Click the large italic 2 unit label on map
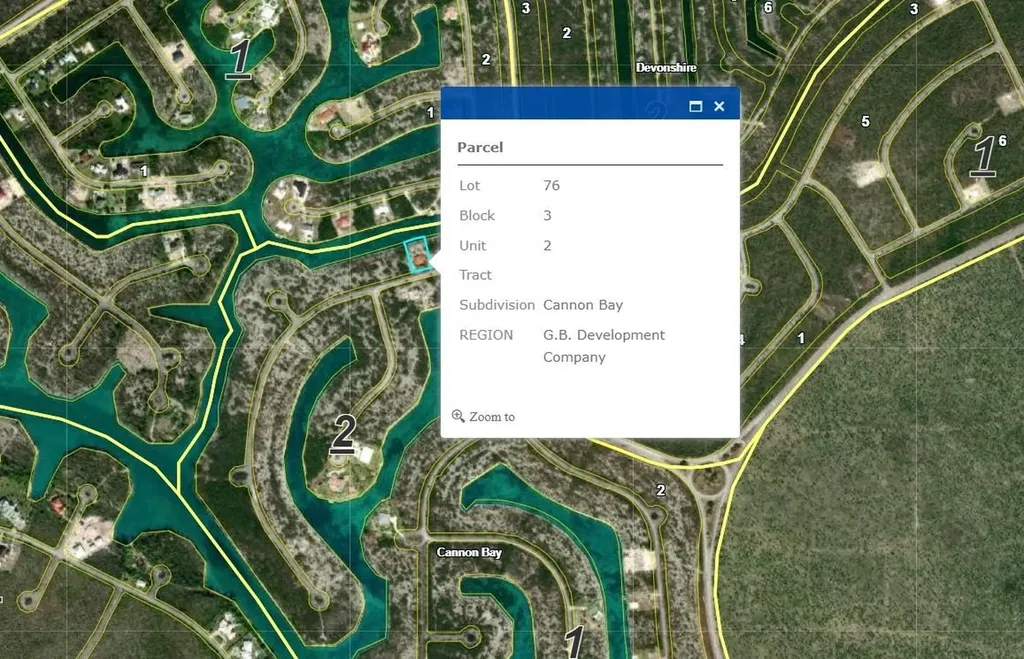The height and width of the screenshot is (659, 1024). tap(342, 434)
